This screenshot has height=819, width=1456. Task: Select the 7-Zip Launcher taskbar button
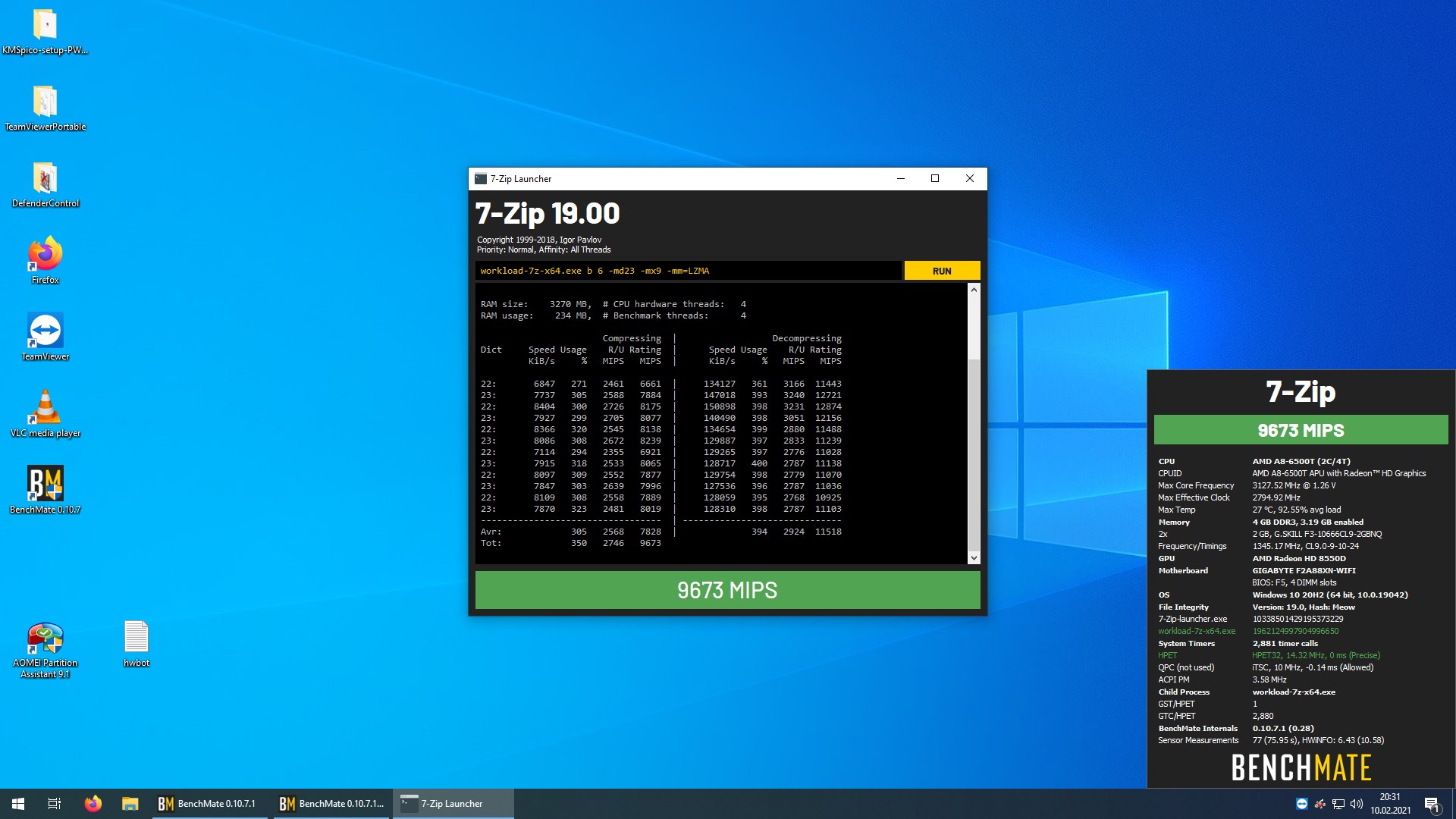pyautogui.click(x=453, y=804)
